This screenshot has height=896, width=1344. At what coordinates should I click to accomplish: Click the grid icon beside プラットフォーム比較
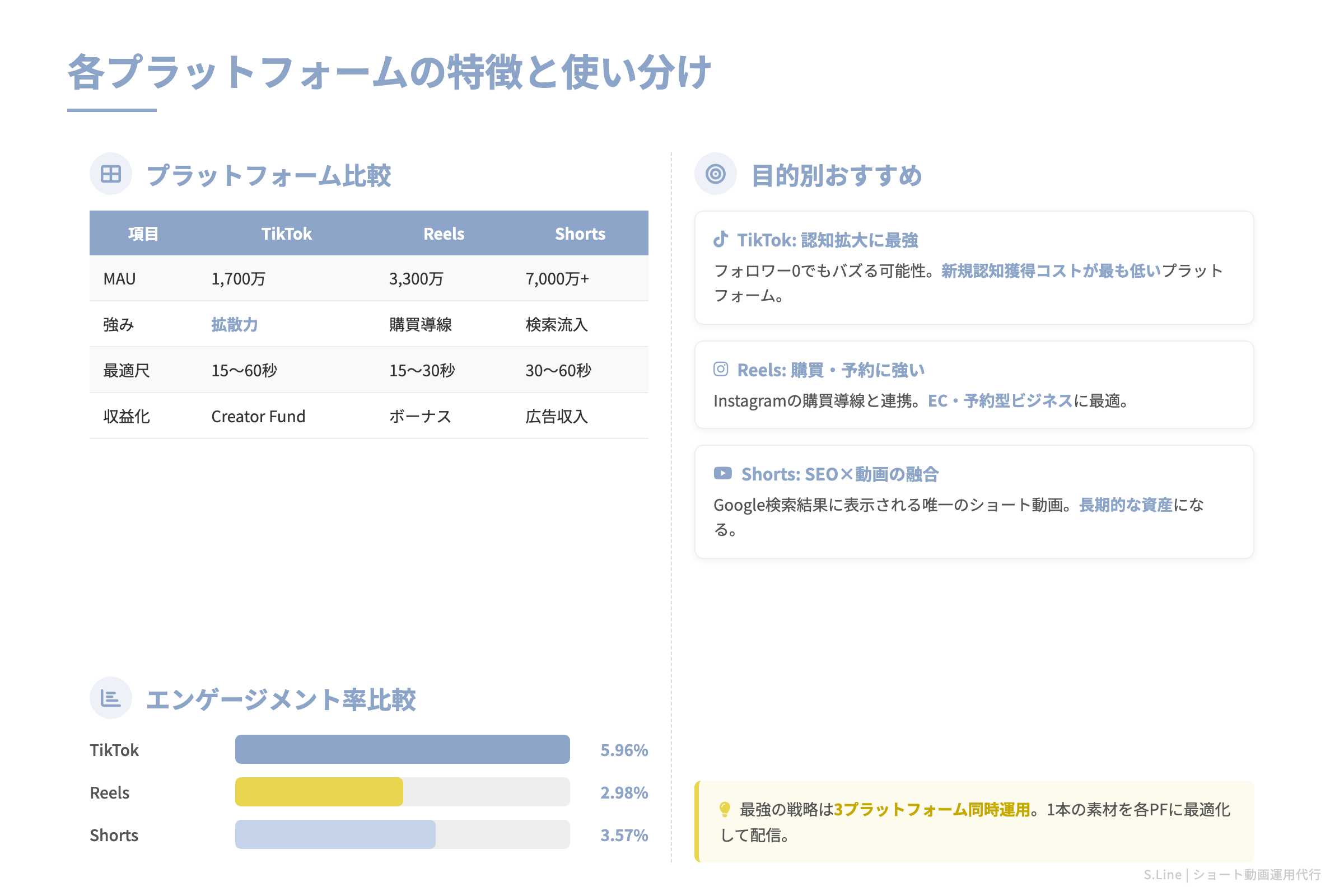click(110, 173)
